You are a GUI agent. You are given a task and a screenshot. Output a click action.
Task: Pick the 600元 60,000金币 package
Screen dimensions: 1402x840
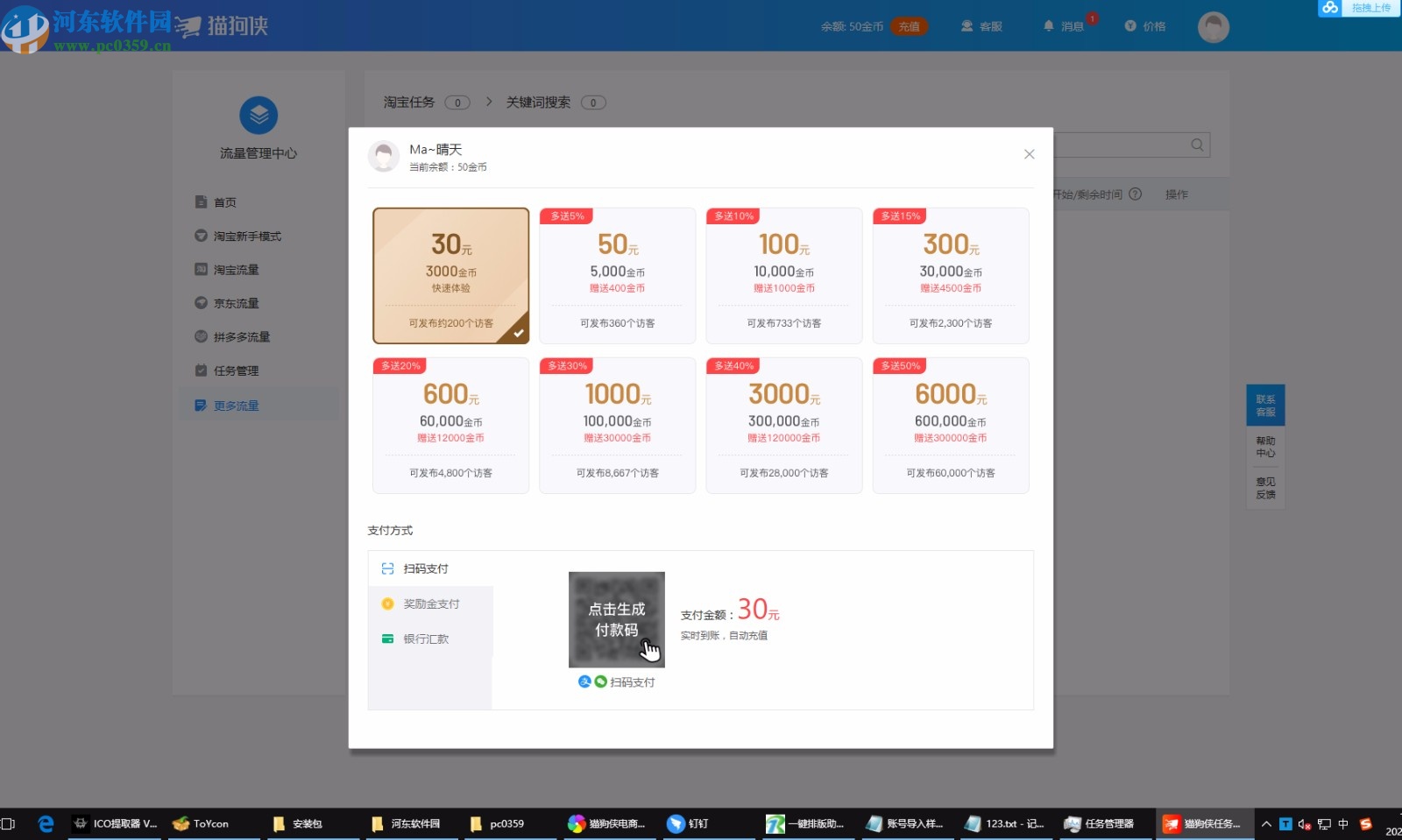pos(451,425)
